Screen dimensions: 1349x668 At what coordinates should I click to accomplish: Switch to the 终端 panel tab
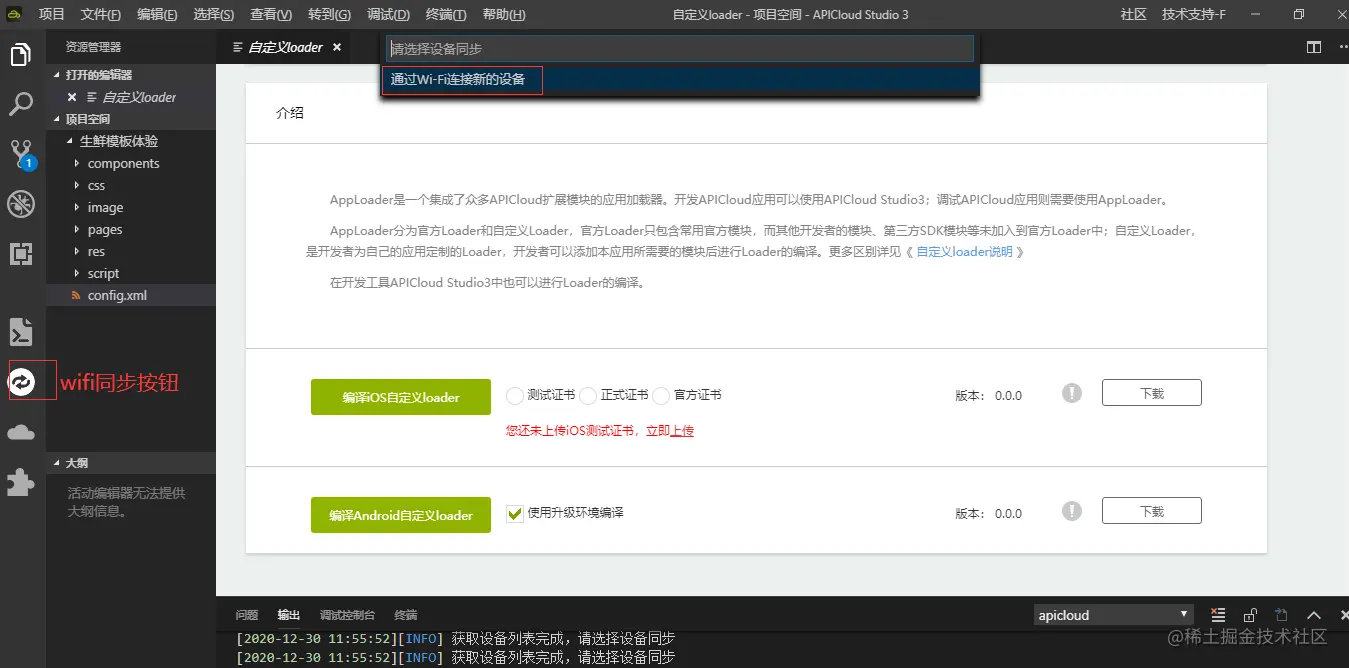click(406, 615)
